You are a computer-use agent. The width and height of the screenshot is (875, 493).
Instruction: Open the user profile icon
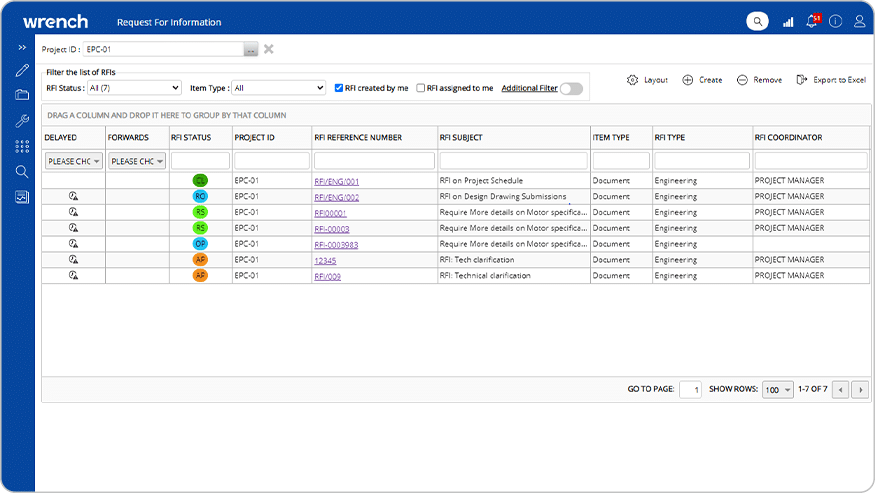[859, 21]
